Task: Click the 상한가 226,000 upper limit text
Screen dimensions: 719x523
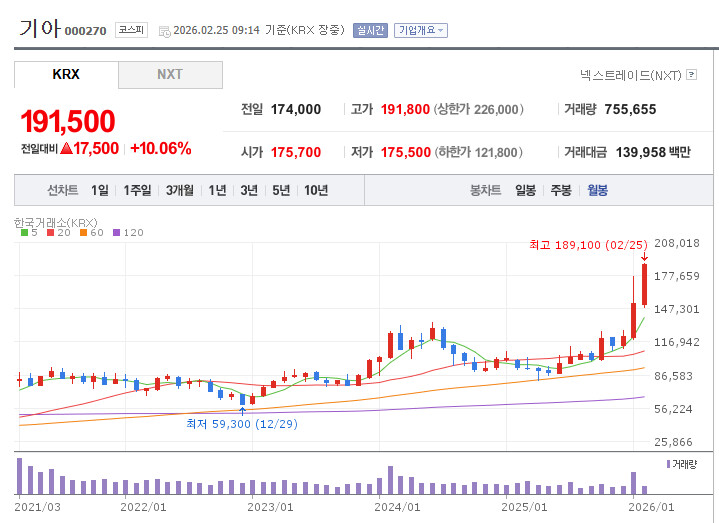Action: (478, 110)
